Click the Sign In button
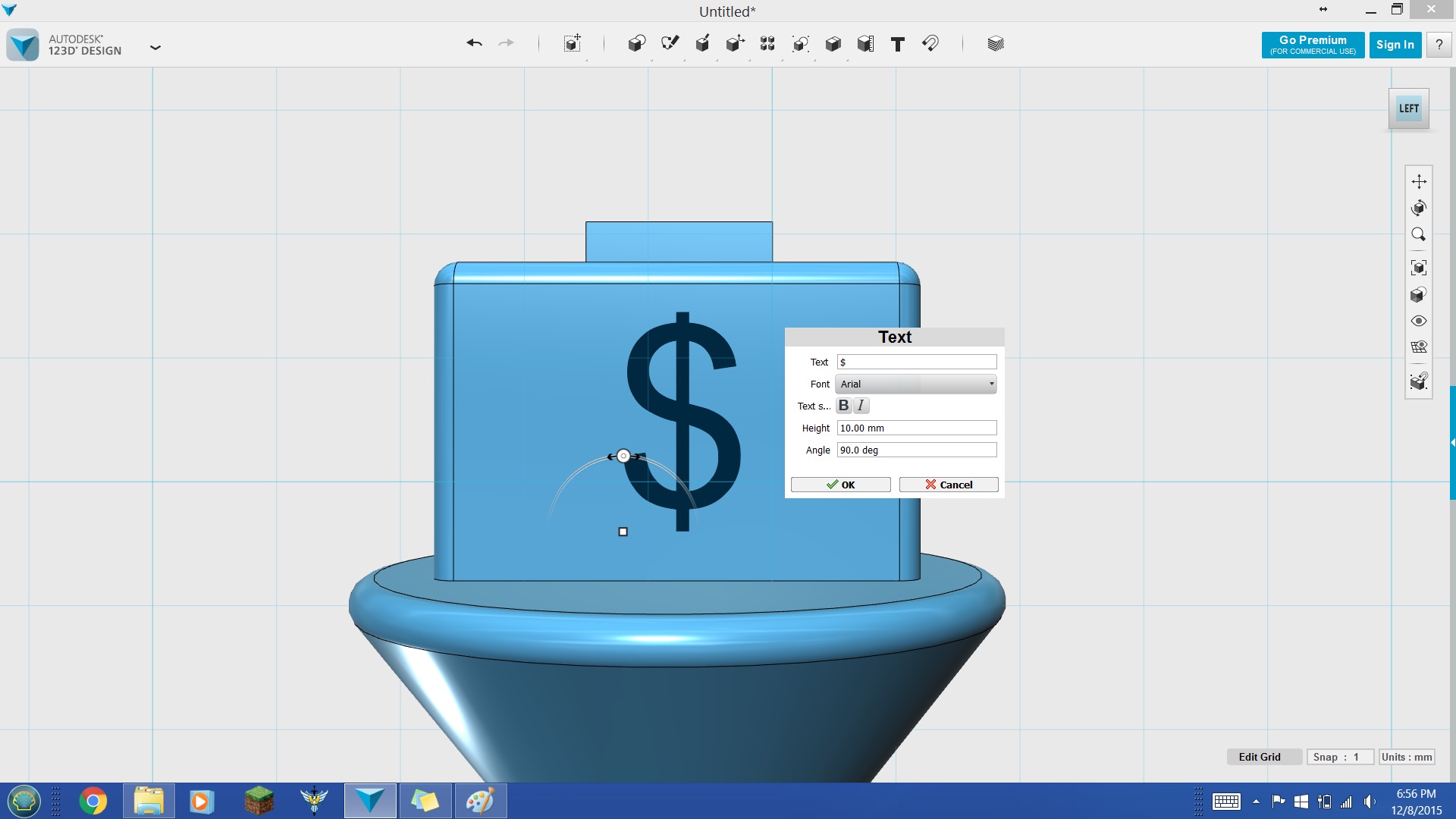 1395,45
